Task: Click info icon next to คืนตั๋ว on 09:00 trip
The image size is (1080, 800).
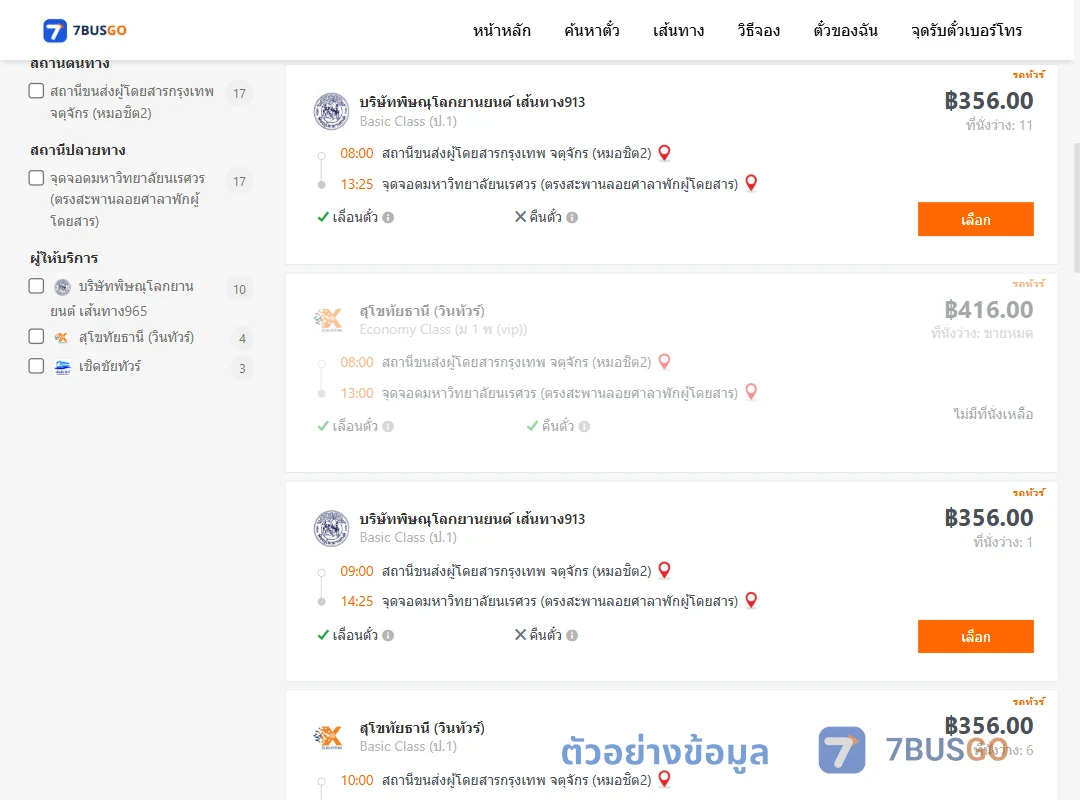Action: pos(572,635)
